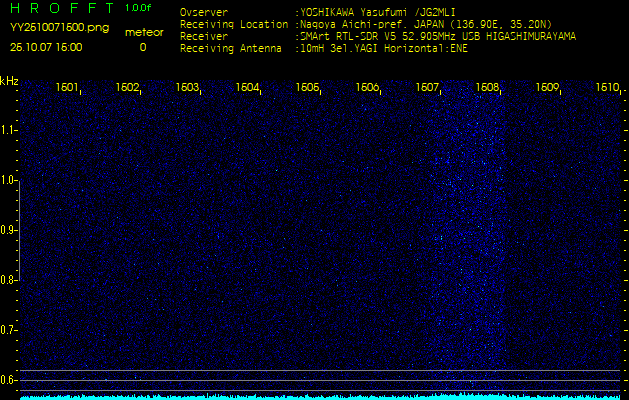Click the Receiver field label

point(204,37)
